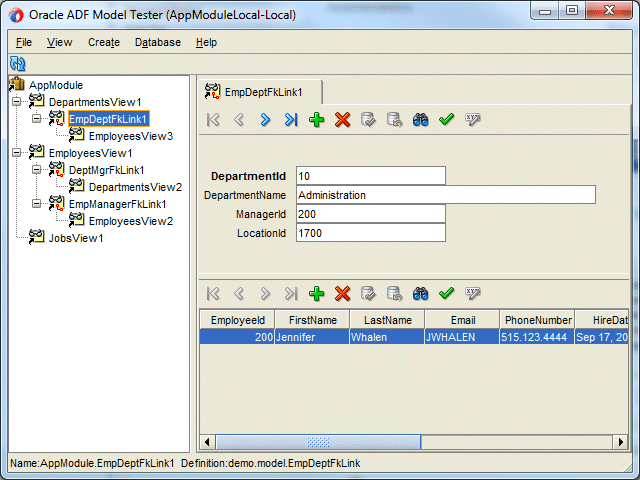Screen dimensions: 640x480
Task: Select EmployeesView1 in the tree
Action: pyautogui.click(x=91, y=153)
